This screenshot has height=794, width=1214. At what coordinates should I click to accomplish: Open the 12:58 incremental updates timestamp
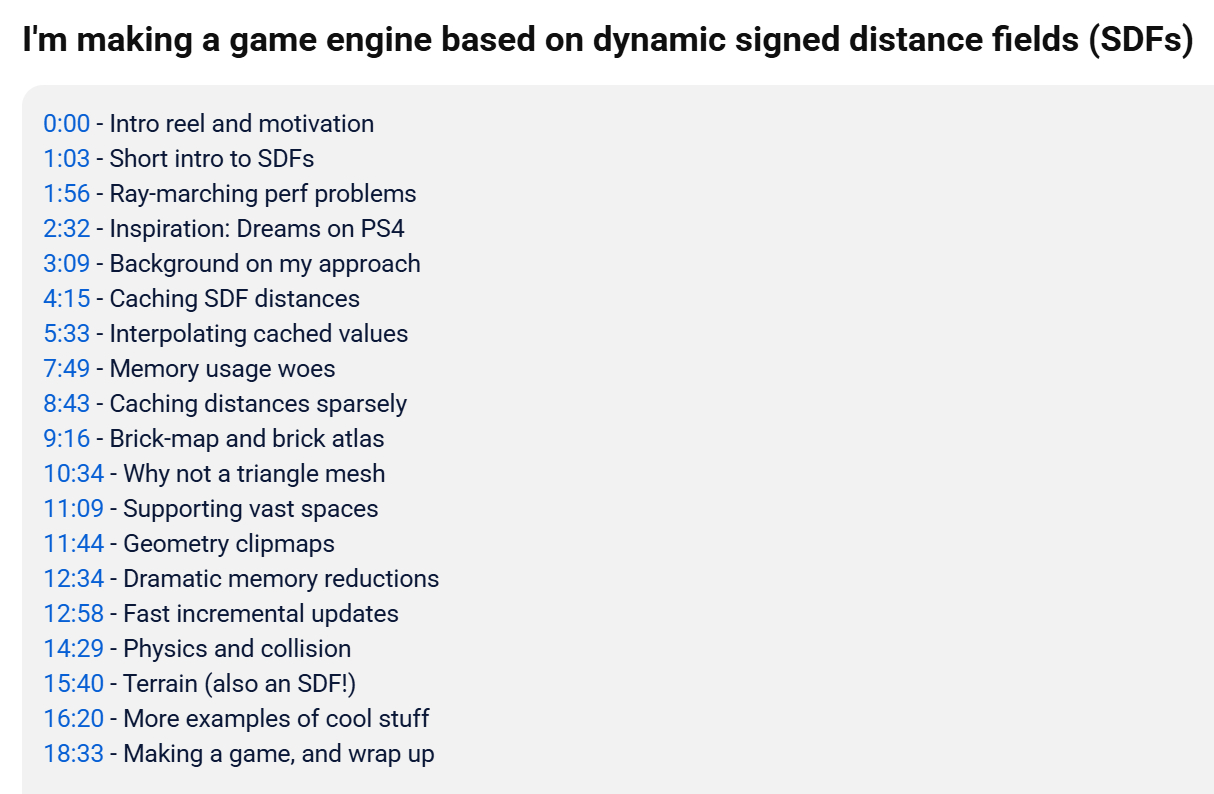(x=73, y=614)
